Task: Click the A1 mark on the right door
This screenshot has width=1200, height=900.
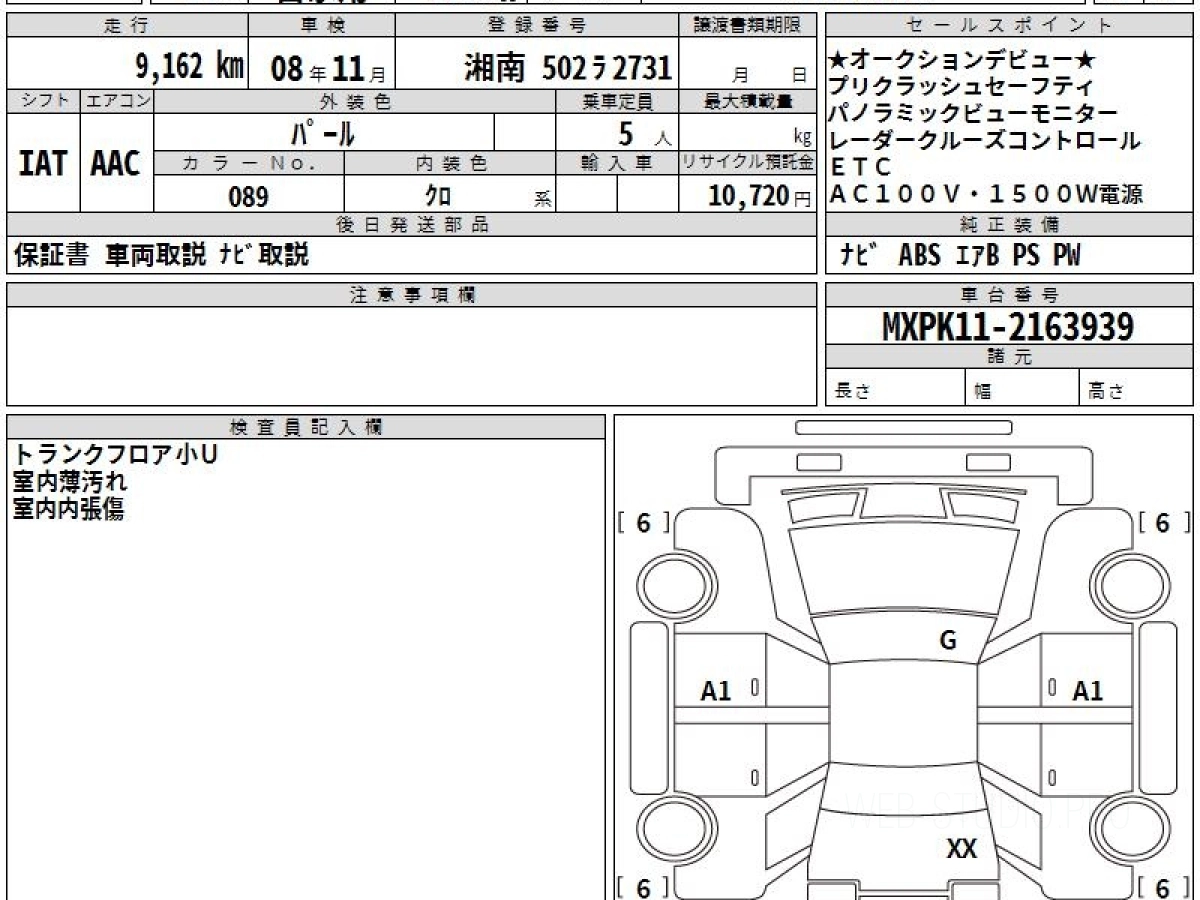Action: (1087, 690)
